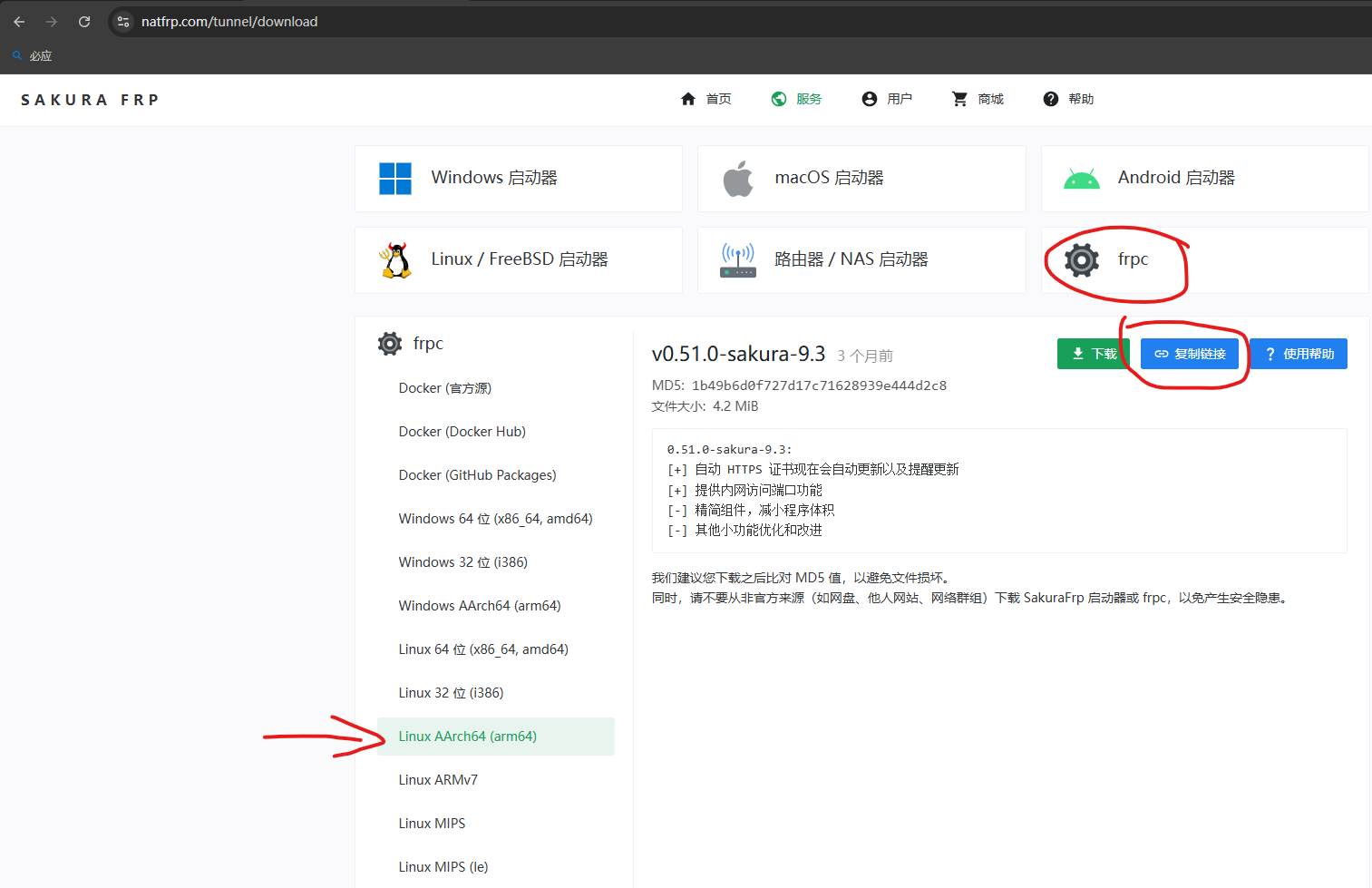
Task: Go back with the browser back arrow
Action: (x=20, y=22)
